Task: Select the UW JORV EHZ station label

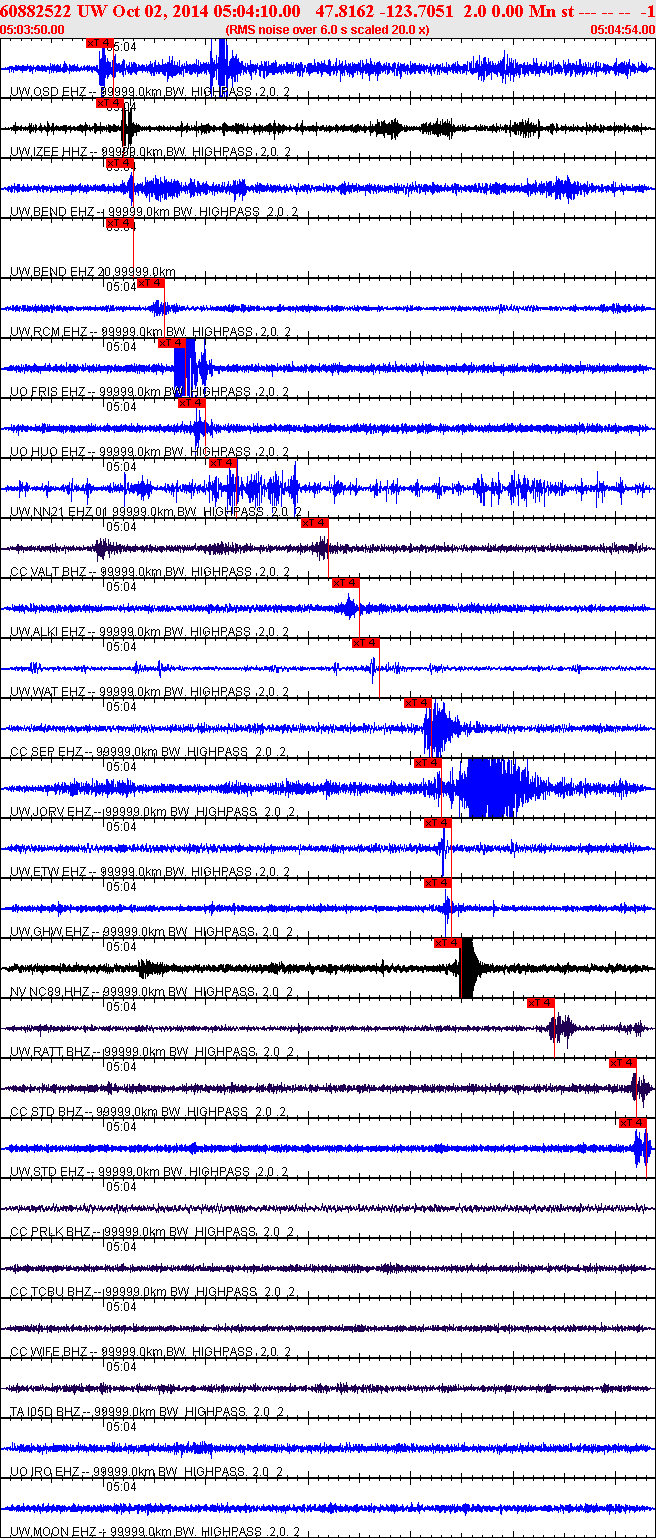Action: pyautogui.click(x=150, y=812)
